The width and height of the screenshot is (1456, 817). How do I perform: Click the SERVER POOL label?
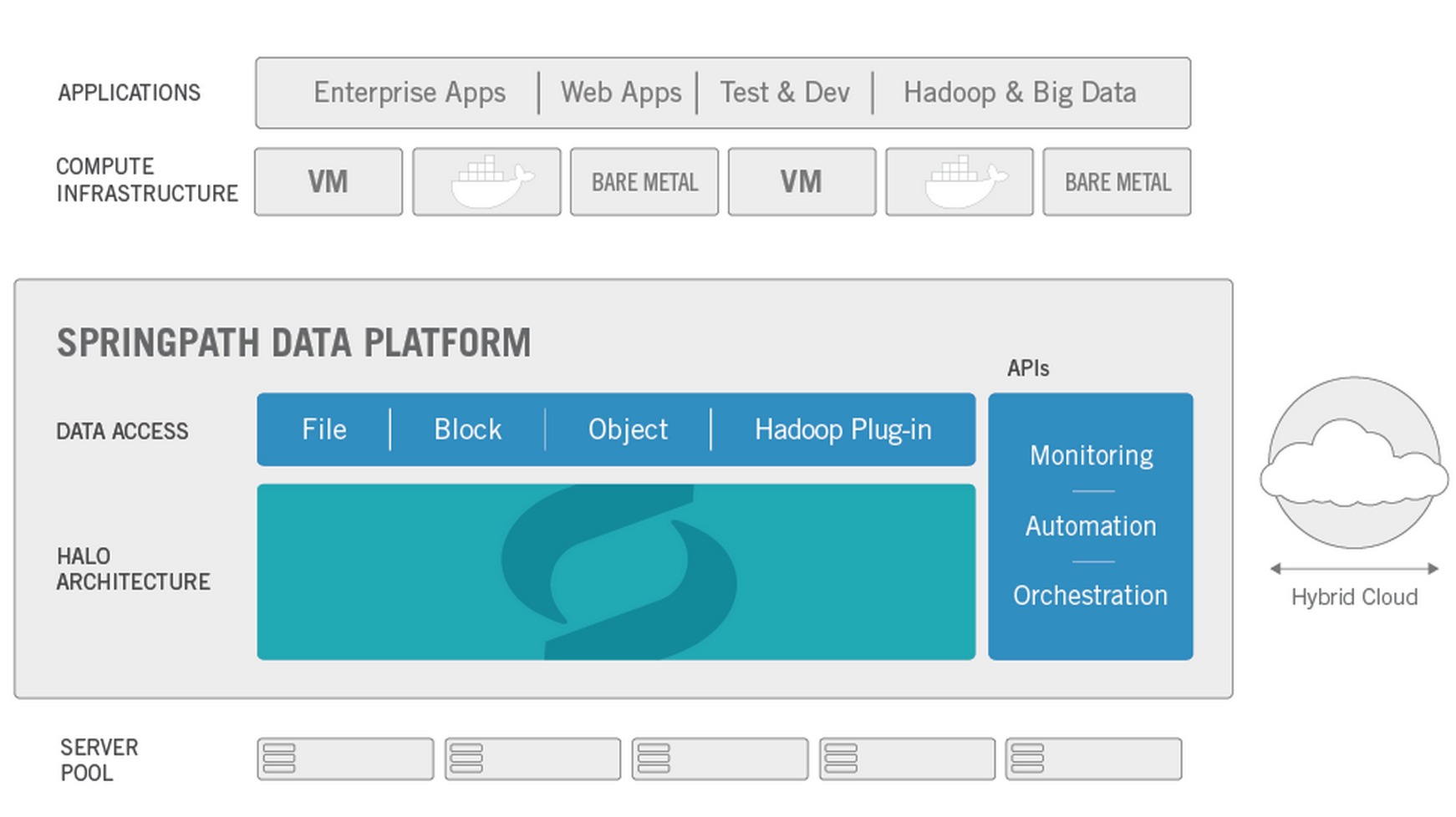click(x=99, y=759)
